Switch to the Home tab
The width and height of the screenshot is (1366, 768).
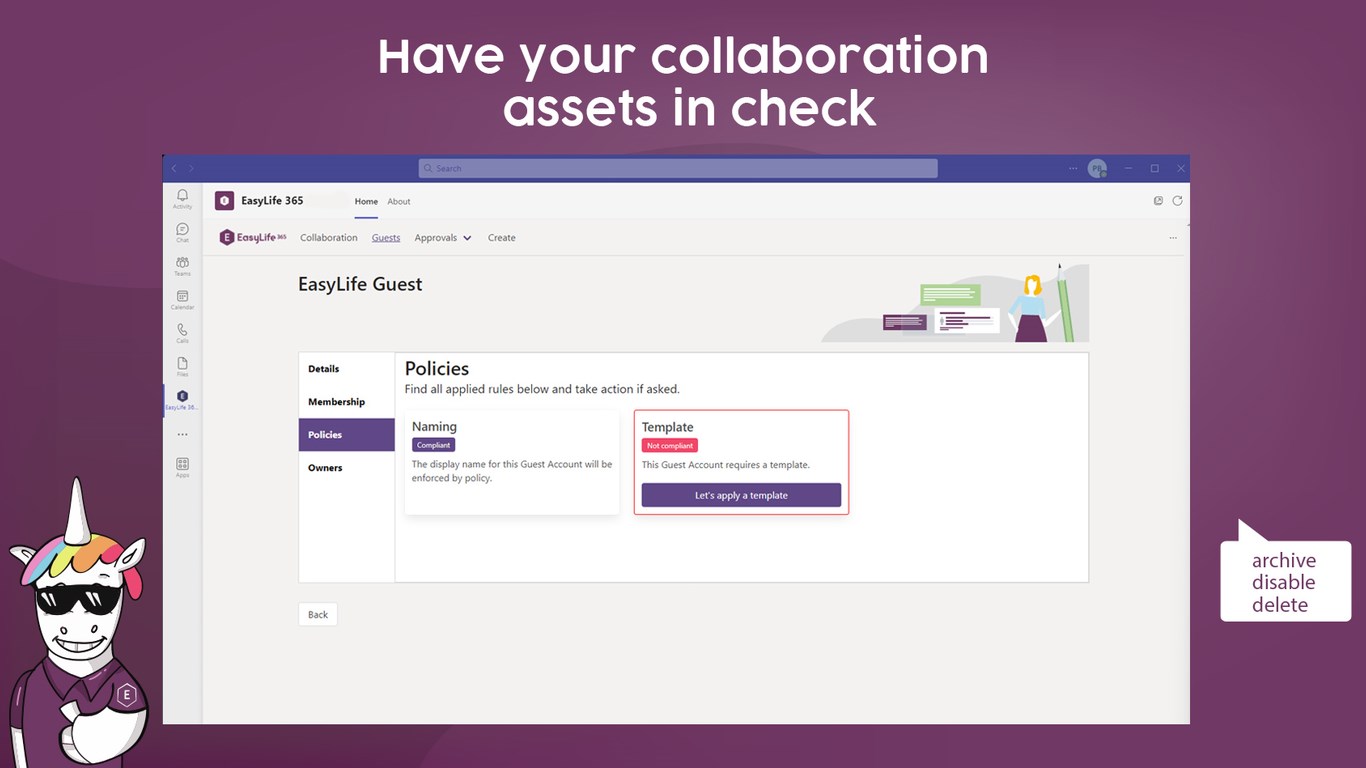(366, 201)
